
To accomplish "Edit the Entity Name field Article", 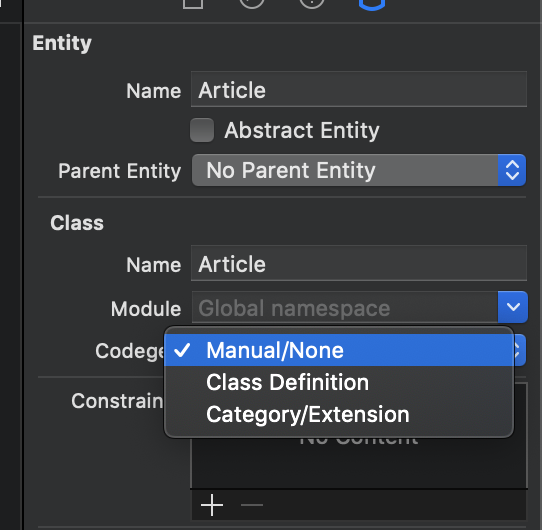I will point(359,89).
